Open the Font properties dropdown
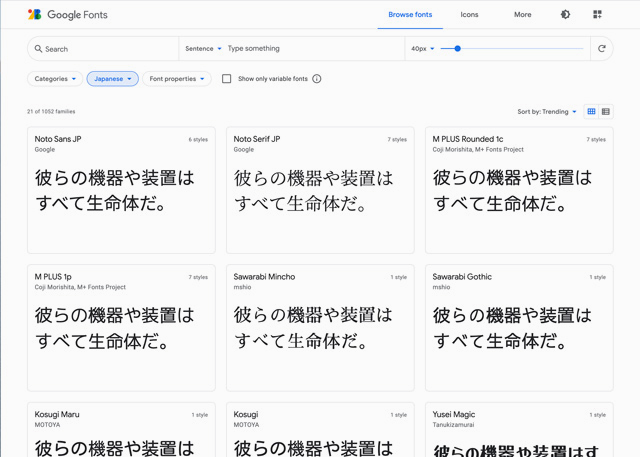640x457 pixels. coord(177,79)
